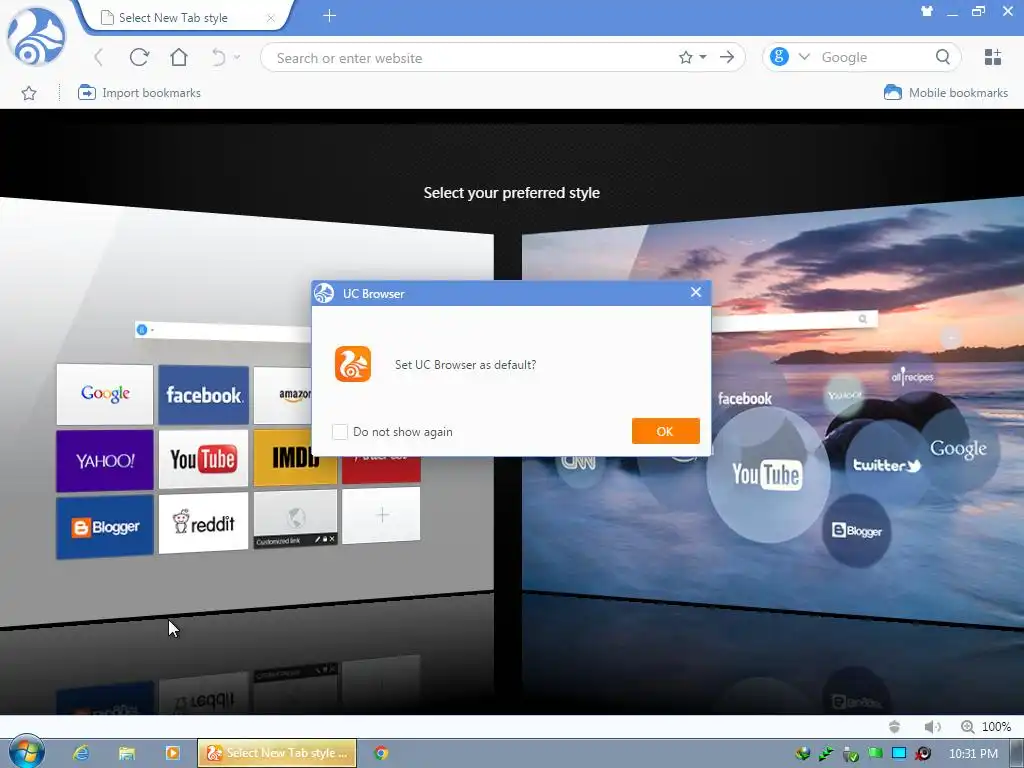Click the facebook bubble in seascape preview

pos(745,398)
